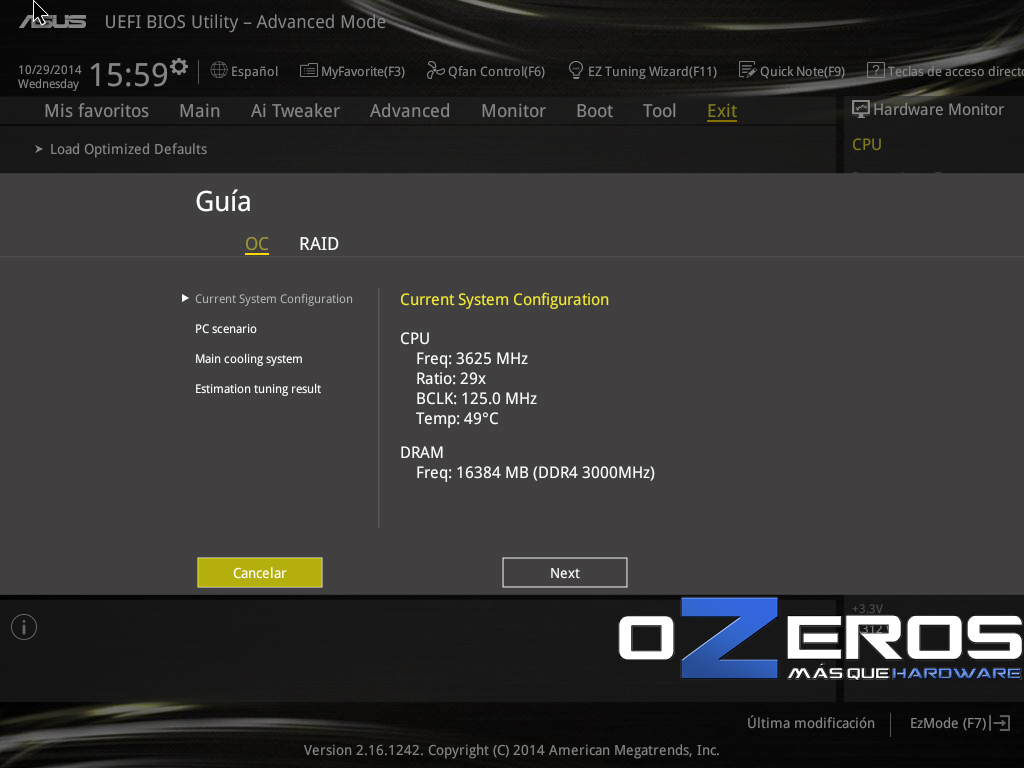Click the DRAM section label

click(x=421, y=452)
